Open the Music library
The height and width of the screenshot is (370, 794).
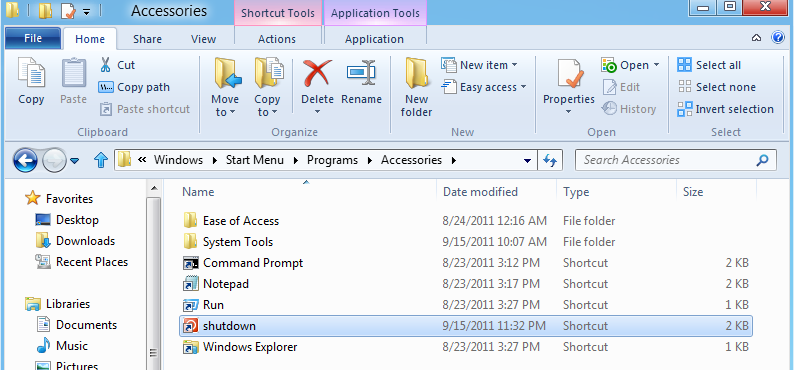point(62,346)
